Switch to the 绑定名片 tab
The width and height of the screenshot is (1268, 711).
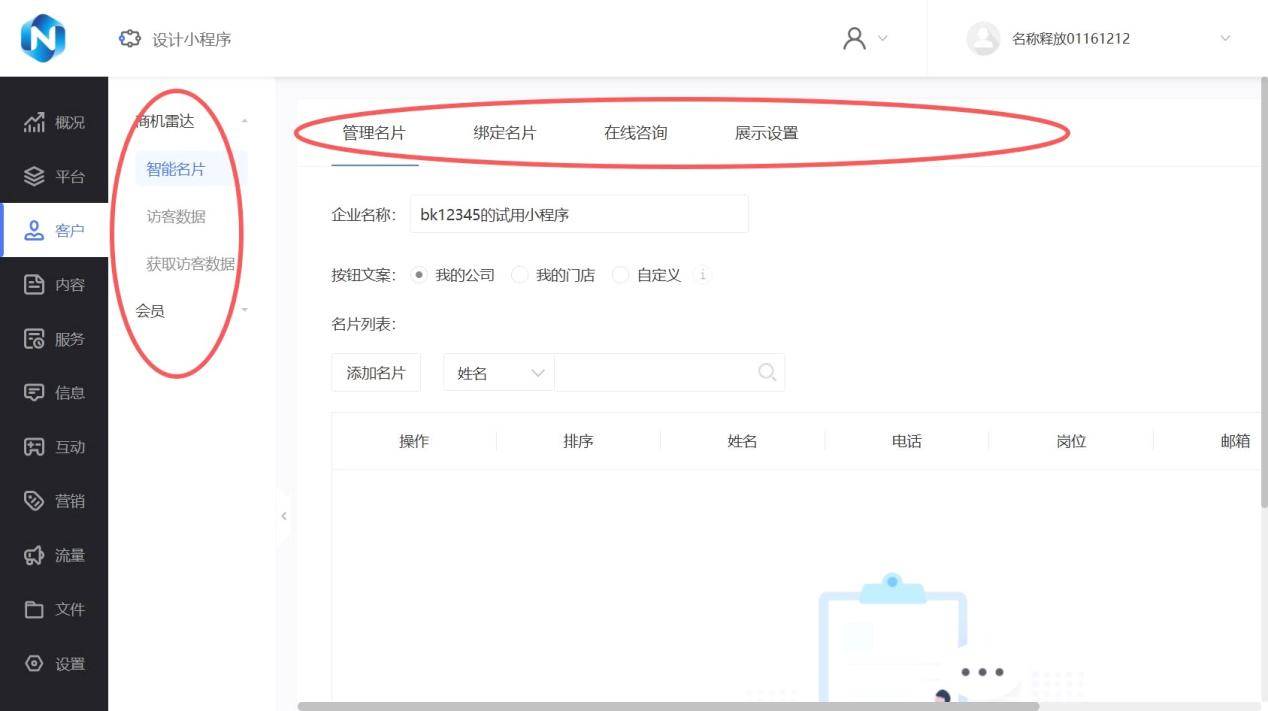click(504, 133)
